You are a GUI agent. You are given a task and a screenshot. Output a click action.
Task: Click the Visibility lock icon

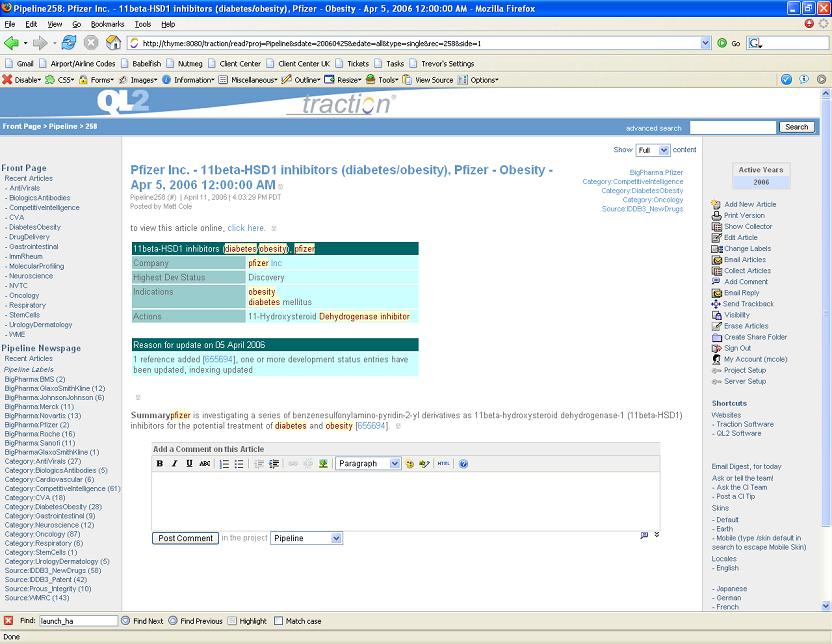pyautogui.click(x=716, y=315)
